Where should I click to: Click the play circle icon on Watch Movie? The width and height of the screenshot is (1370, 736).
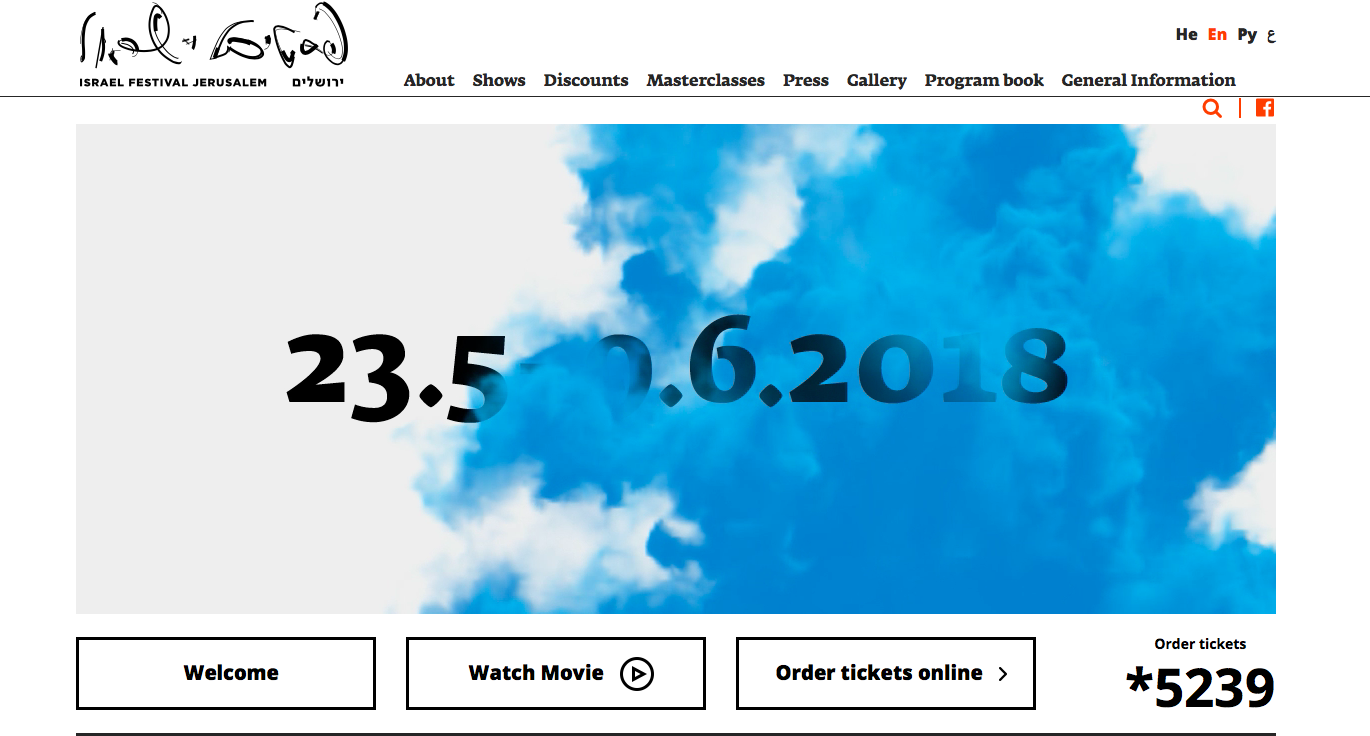point(637,674)
